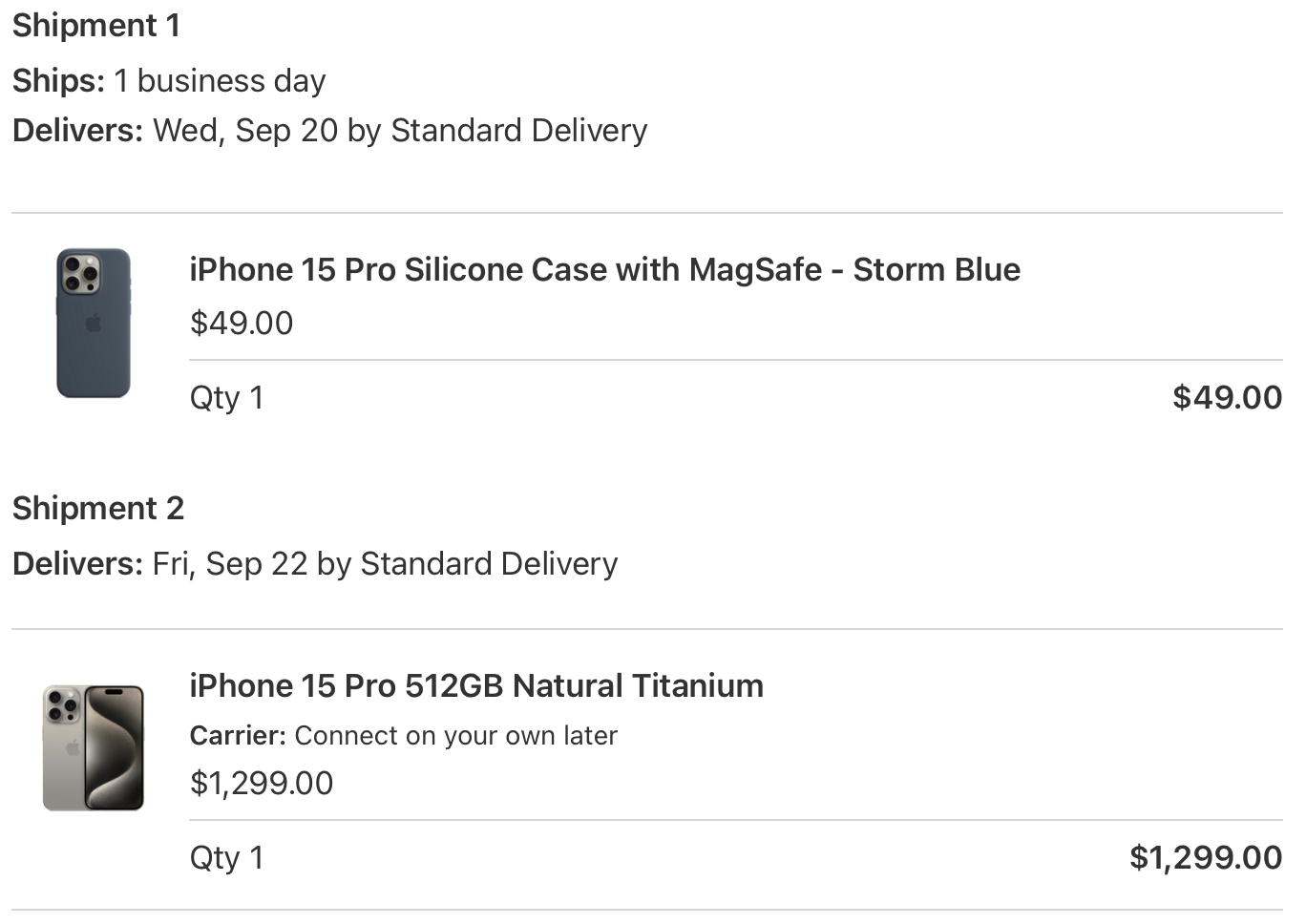Image resolution: width=1306 pixels, height=924 pixels.
Task: Click the bold $49.00 line total
Action: click(x=1227, y=398)
